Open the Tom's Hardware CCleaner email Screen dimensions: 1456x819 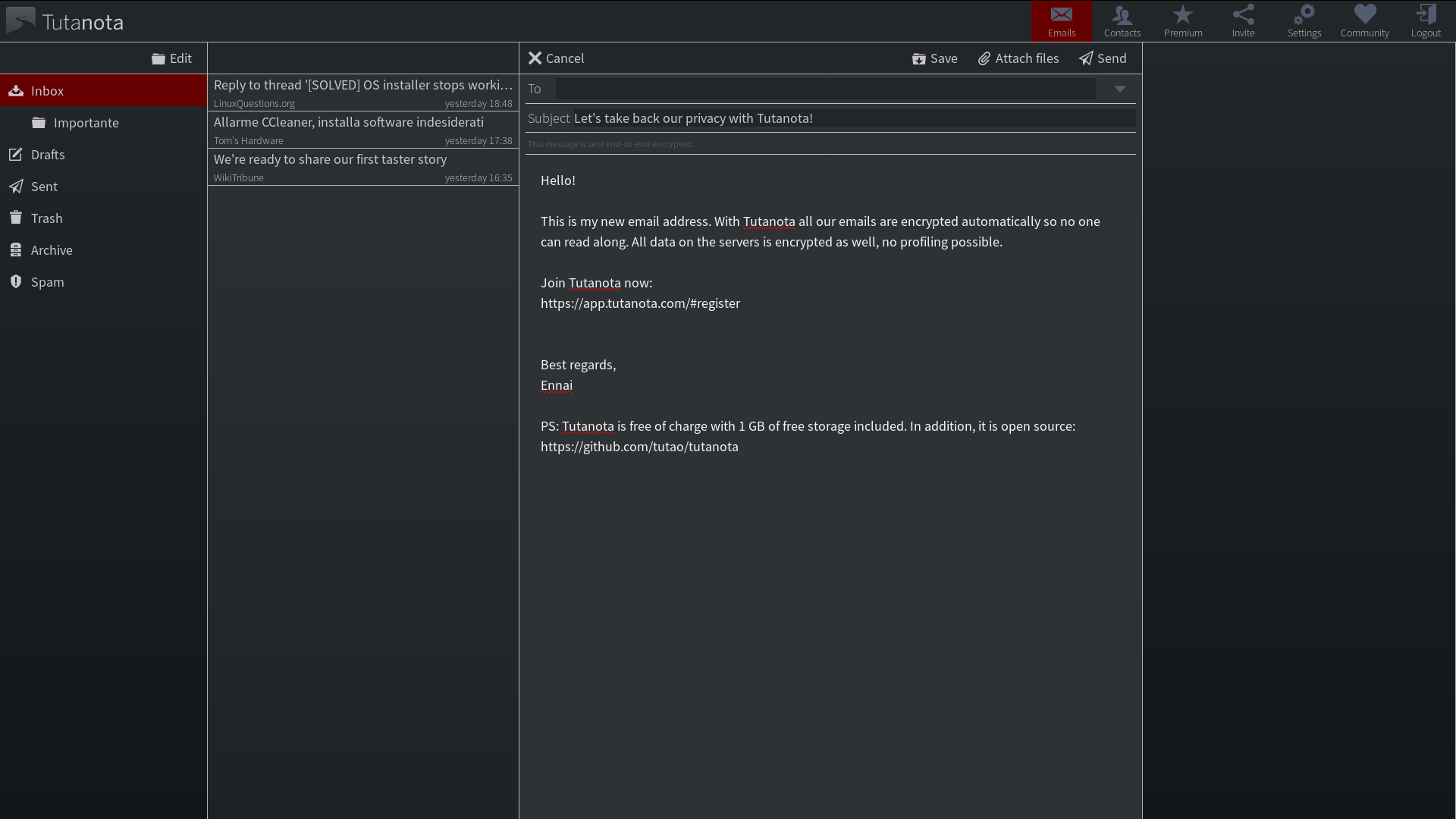363,130
